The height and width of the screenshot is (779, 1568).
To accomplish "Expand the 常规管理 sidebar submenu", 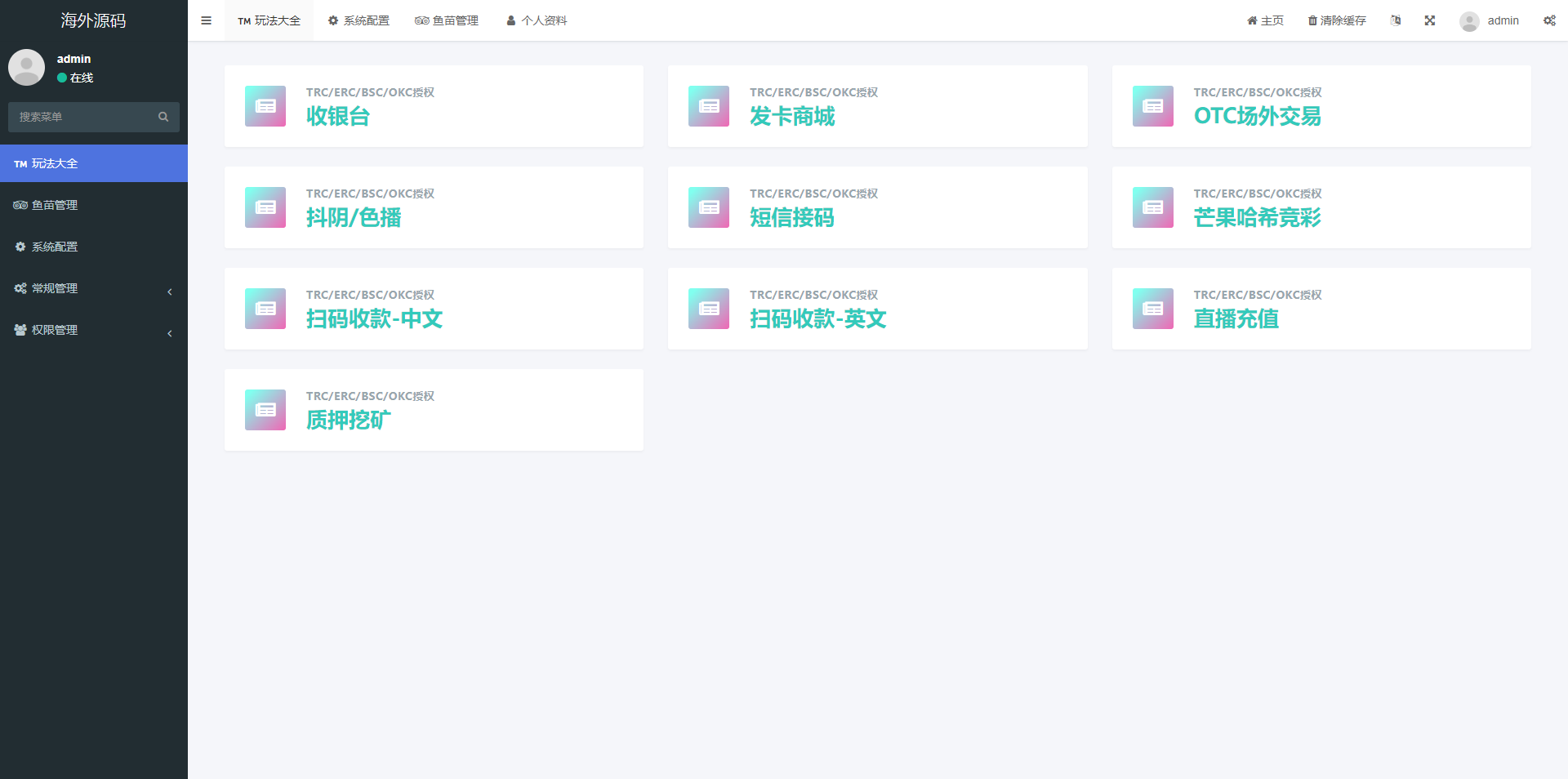I will [93, 288].
